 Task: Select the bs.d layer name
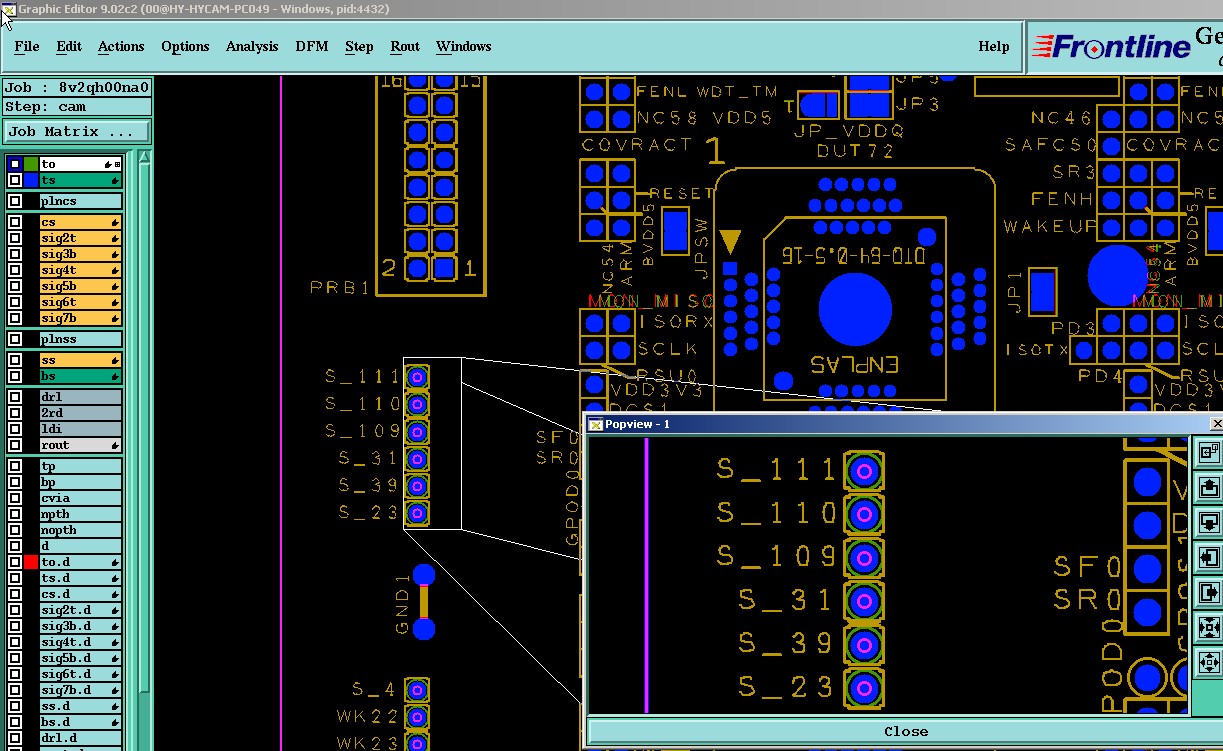click(x=80, y=722)
